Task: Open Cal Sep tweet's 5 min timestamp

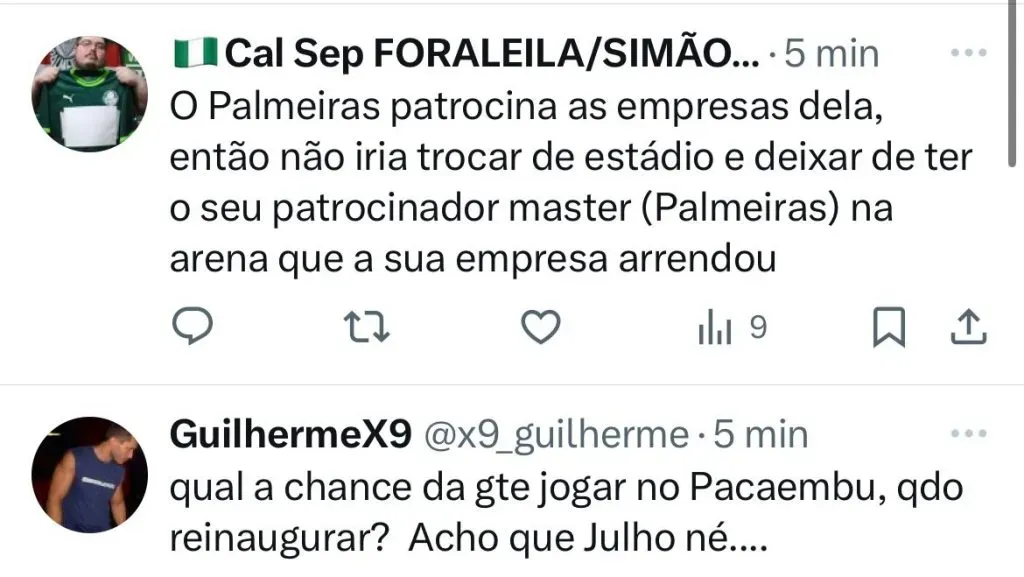Action: [x=831, y=54]
